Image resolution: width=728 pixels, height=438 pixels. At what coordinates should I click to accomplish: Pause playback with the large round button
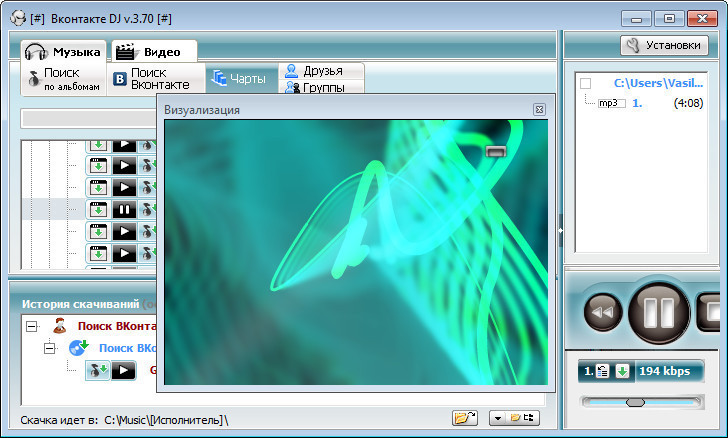pos(659,313)
